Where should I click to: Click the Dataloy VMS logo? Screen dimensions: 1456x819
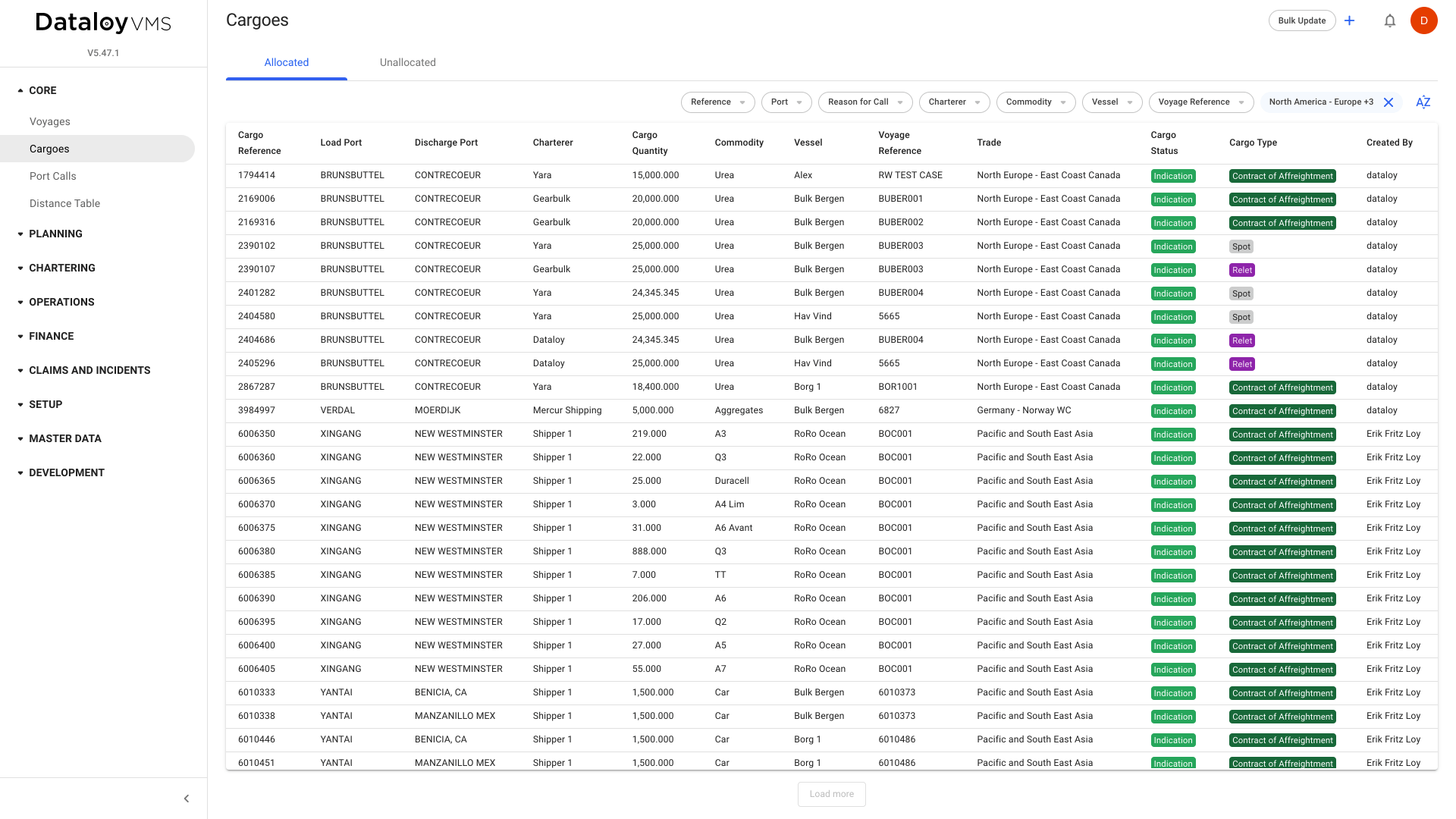[103, 23]
